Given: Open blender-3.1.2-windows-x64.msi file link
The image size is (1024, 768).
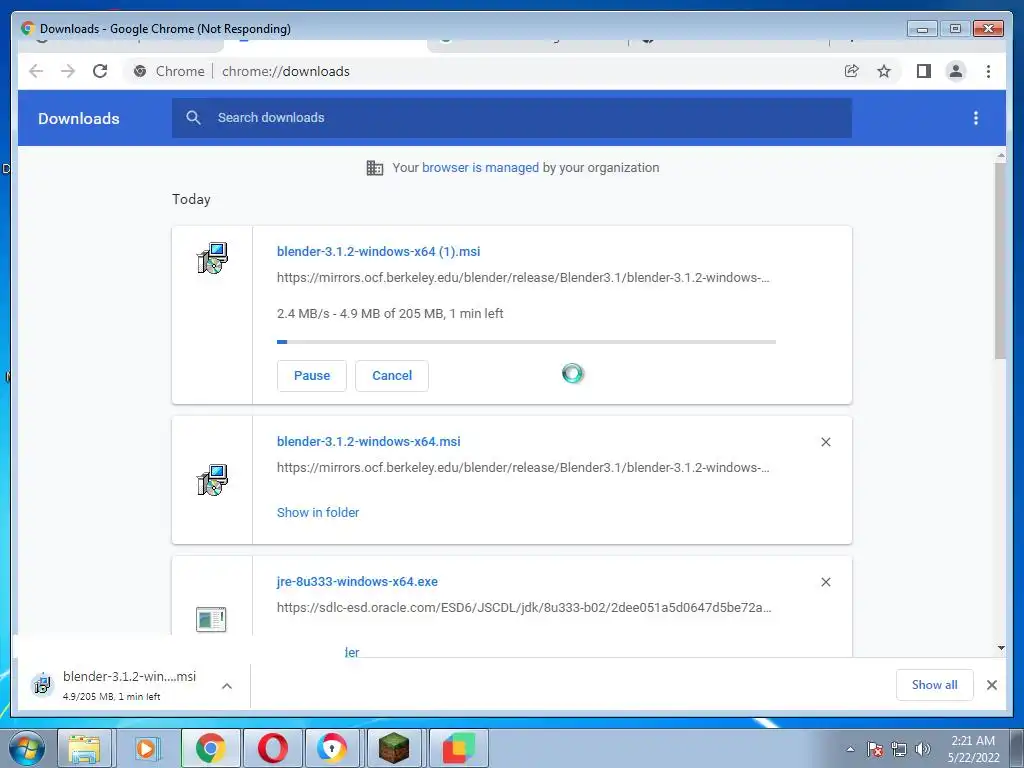Looking at the screenshot, I should 368,441.
